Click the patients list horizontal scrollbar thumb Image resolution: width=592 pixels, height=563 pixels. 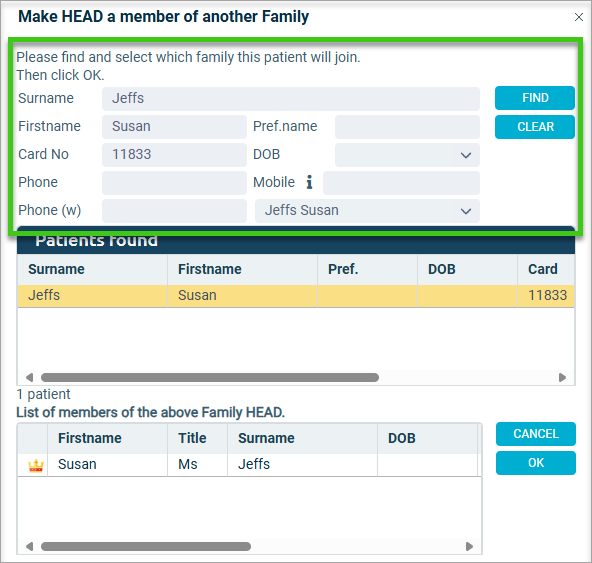pyautogui.click(x=210, y=377)
